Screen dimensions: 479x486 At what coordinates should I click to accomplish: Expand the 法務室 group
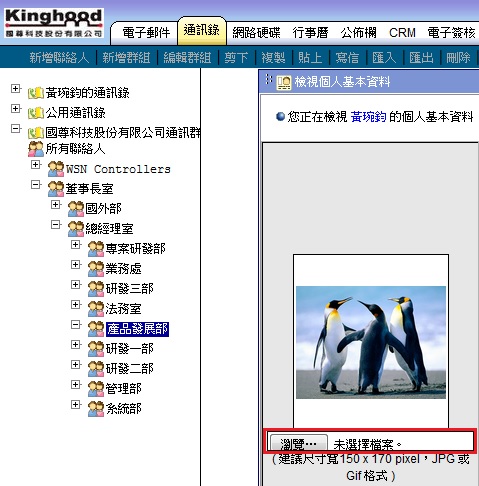point(76,305)
